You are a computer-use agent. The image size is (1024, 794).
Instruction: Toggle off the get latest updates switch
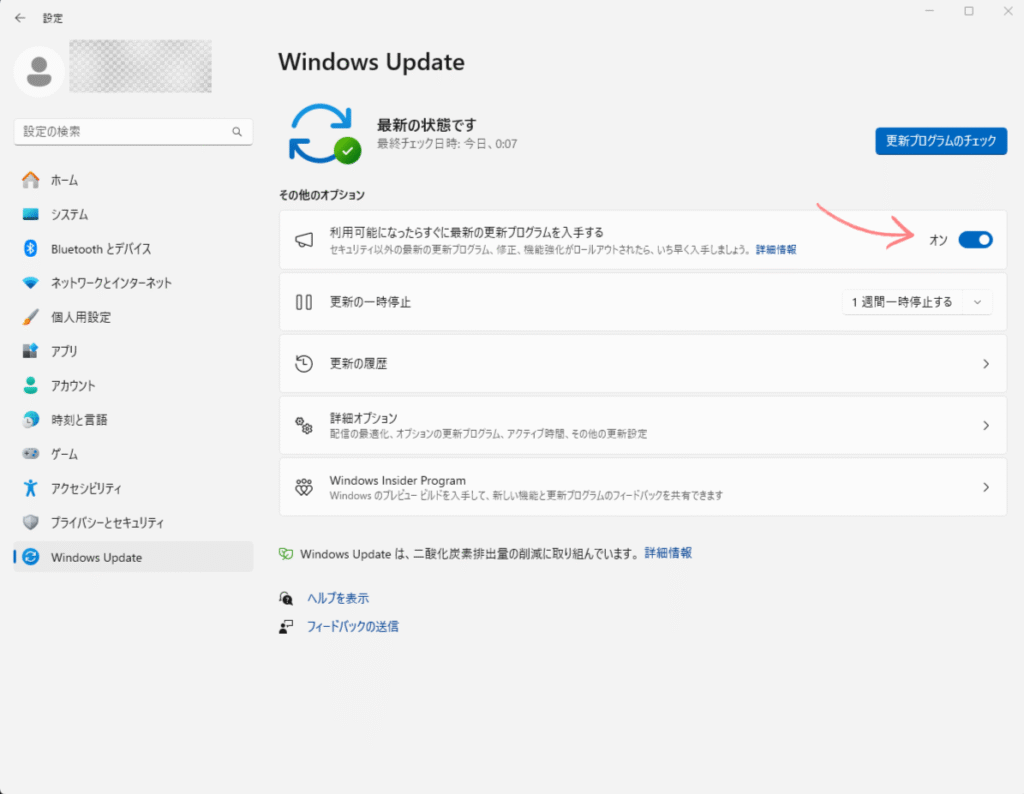point(976,240)
